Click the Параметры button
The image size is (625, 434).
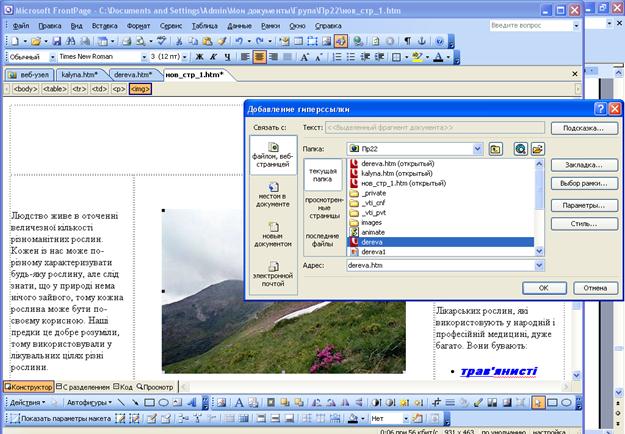click(x=584, y=206)
